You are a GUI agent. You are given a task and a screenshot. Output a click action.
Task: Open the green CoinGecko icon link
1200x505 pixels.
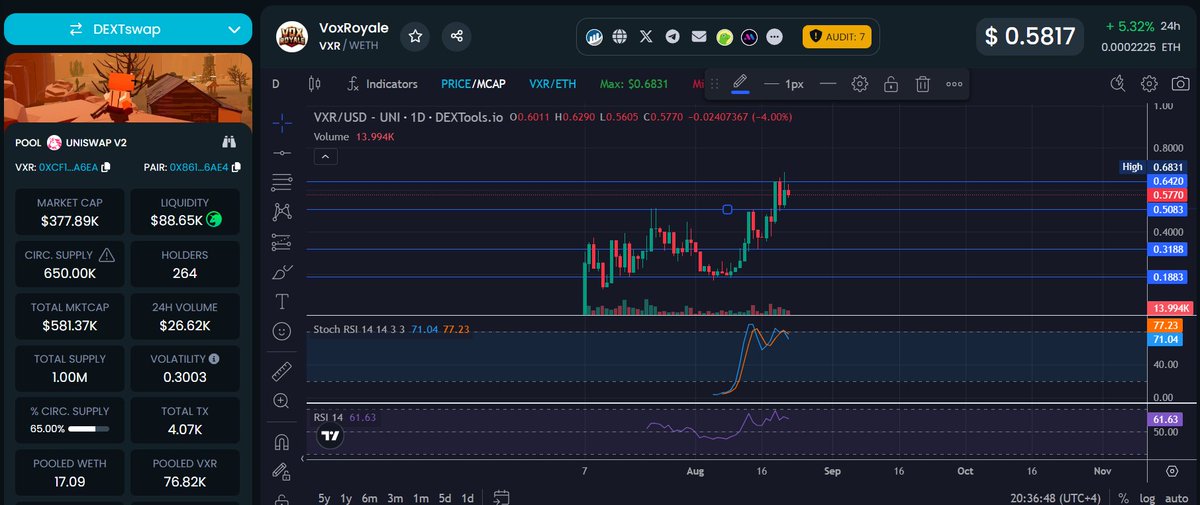pos(724,37)
